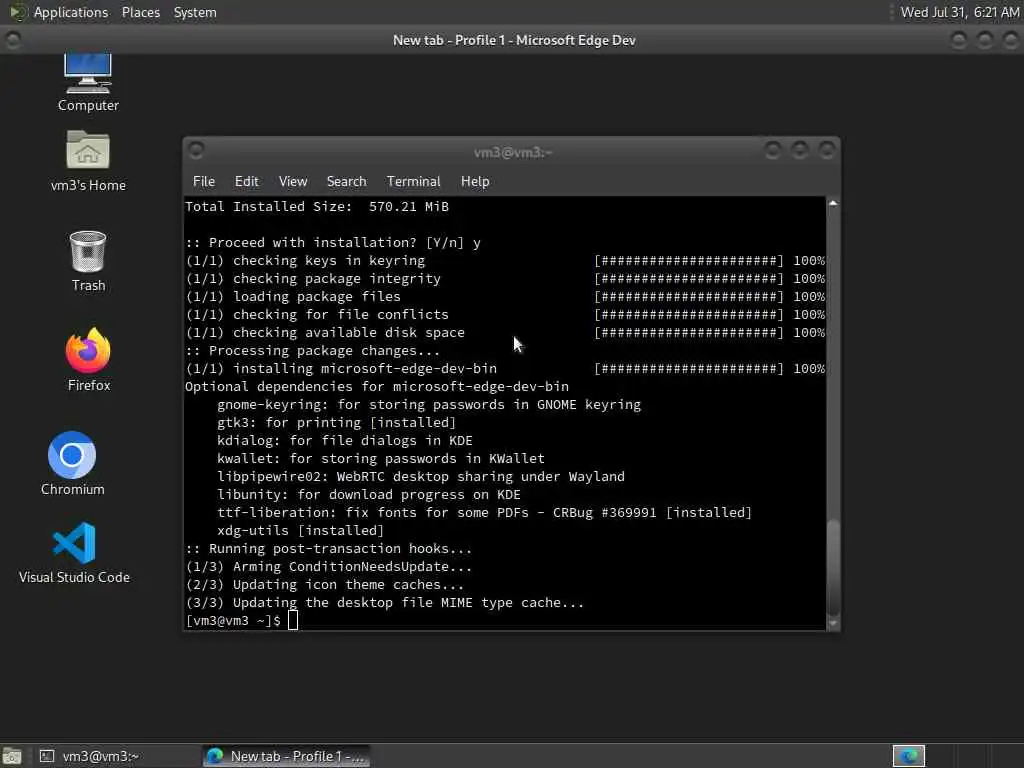The image size is (1024, 768).
Task: Click the text 'Total Installed Size: 570.21 MiB'
Action: pyautogui.click(x=317, y=206)
